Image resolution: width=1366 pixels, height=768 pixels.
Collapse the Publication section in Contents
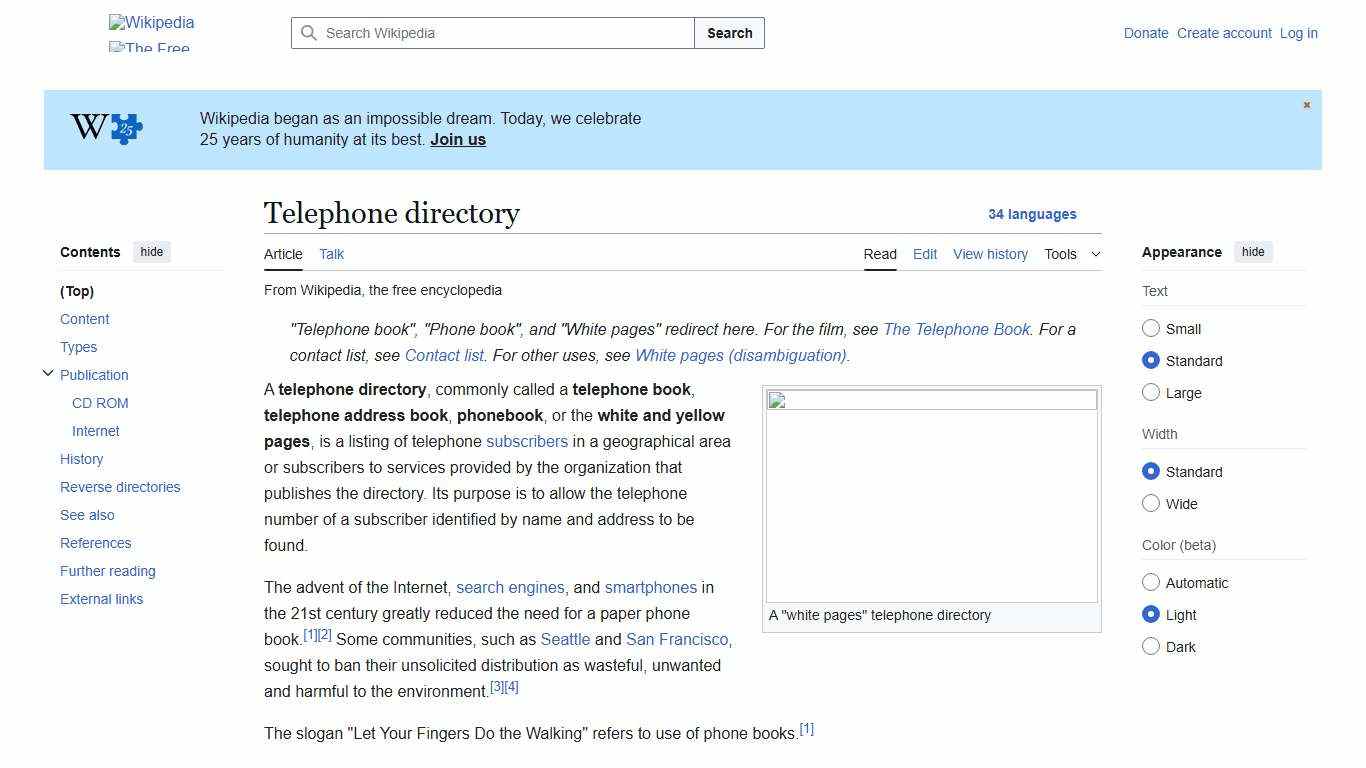pyautogui.click(x=48, y=373)
